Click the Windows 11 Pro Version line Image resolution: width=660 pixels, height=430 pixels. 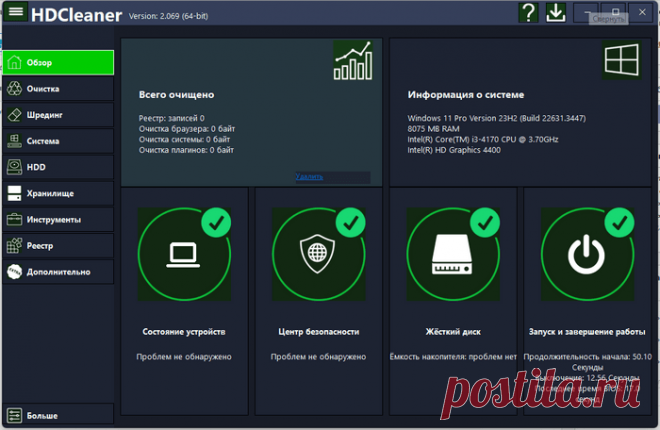497,118
